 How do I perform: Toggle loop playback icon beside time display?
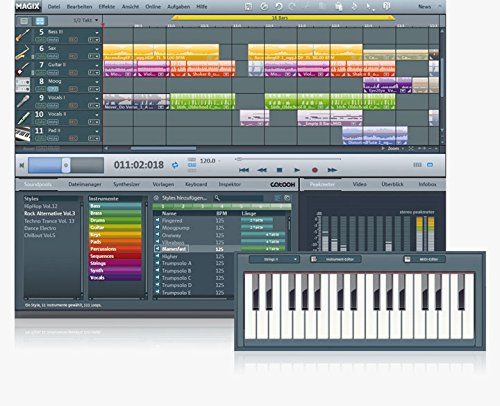175,165
